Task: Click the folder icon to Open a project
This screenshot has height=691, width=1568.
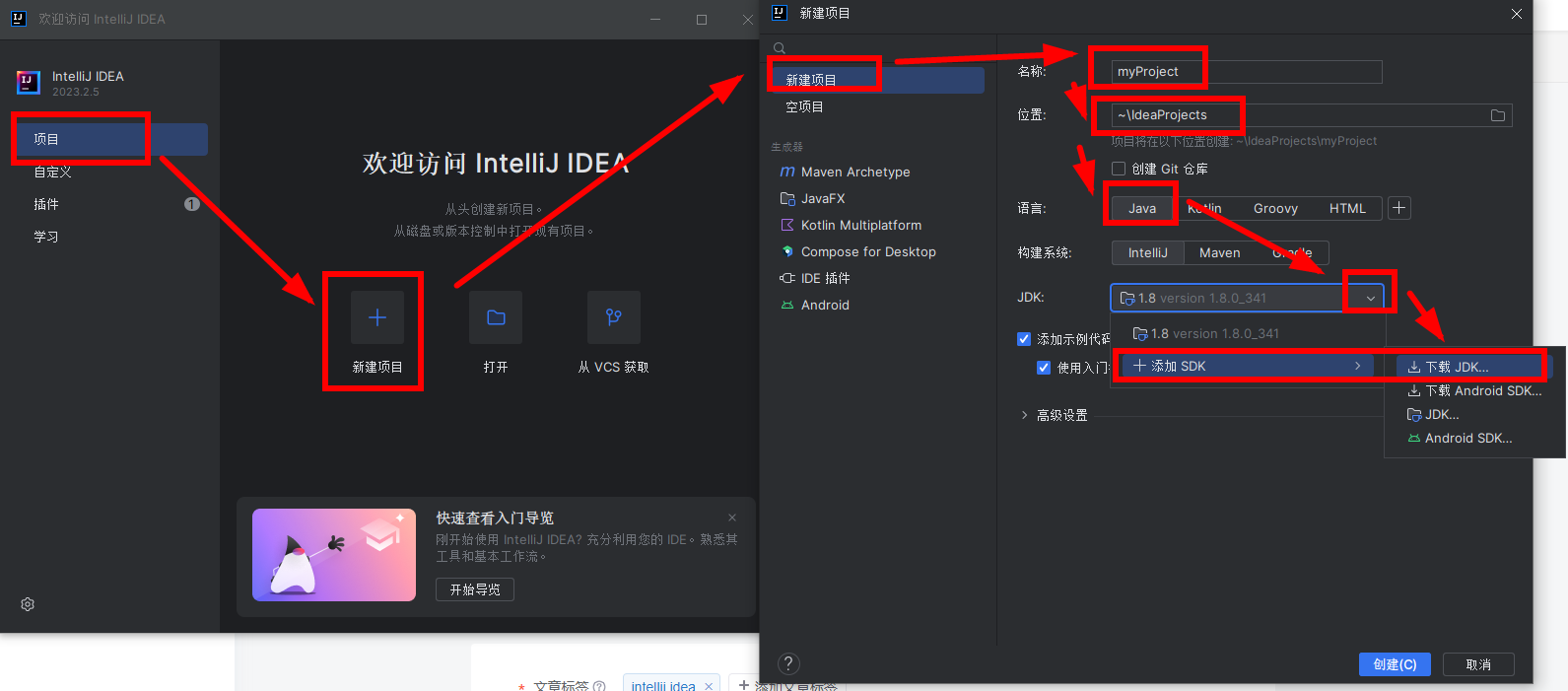Action: click(x=496, y=317)
